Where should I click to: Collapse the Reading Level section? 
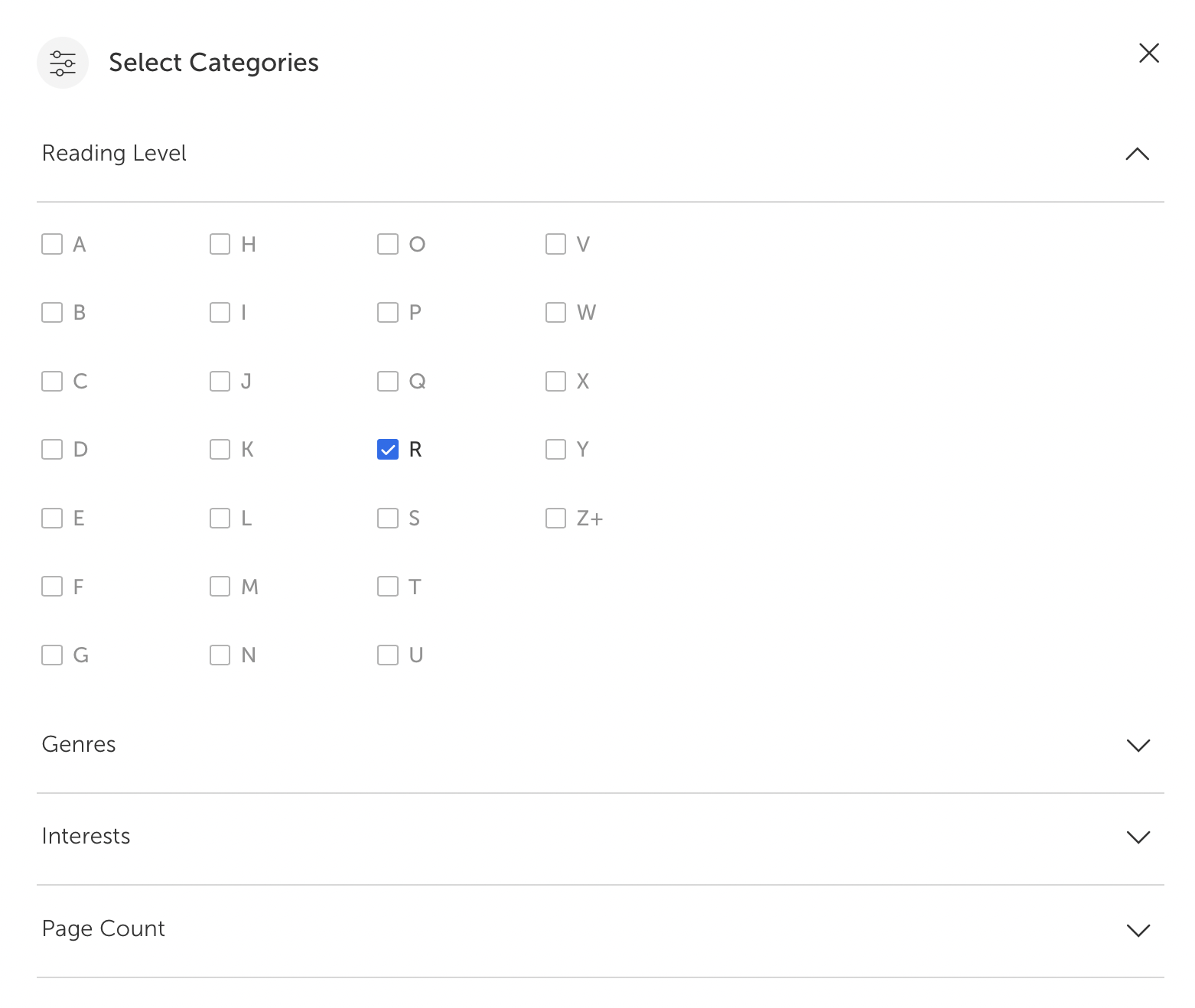1138,154
